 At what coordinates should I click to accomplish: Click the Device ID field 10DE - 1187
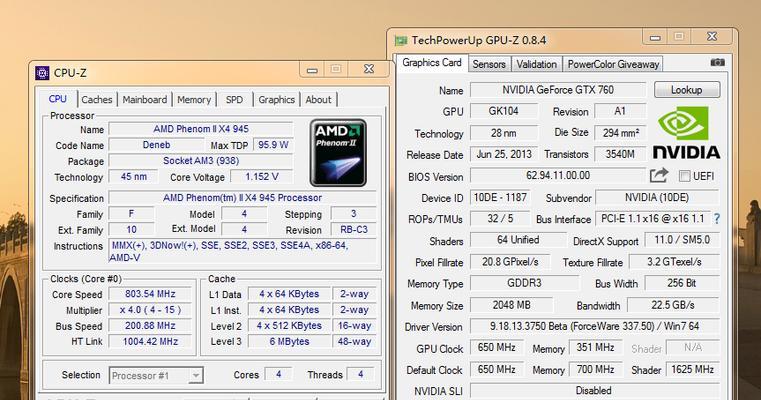tap(500, 198)
